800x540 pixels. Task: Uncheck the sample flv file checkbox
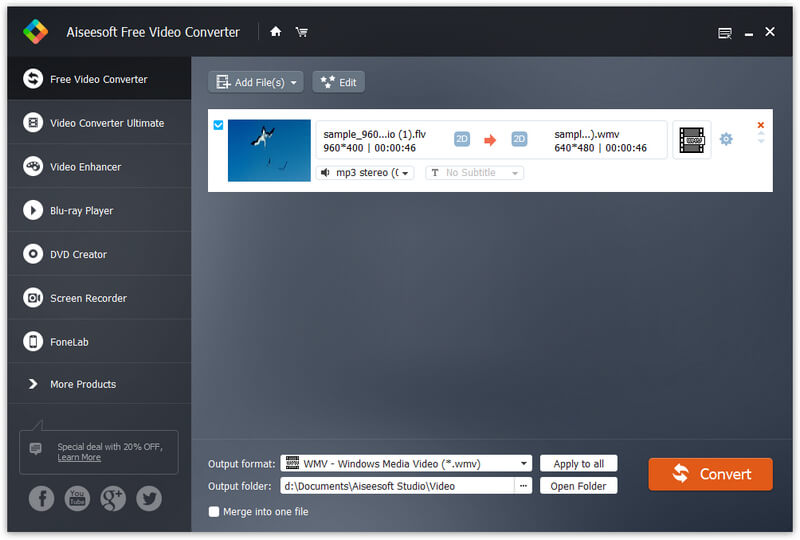(218, 125)
